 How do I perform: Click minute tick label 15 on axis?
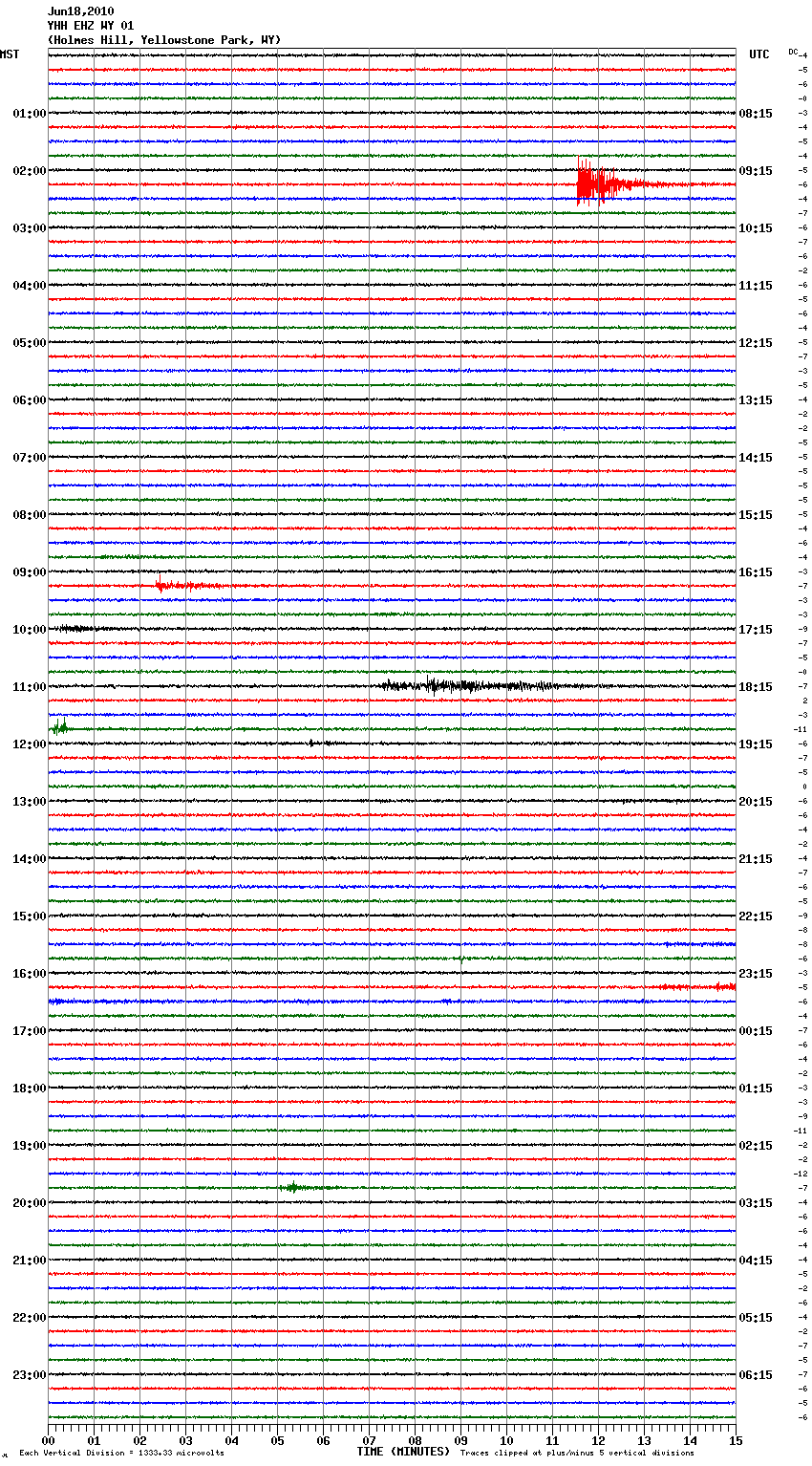tap(736, 1440)
